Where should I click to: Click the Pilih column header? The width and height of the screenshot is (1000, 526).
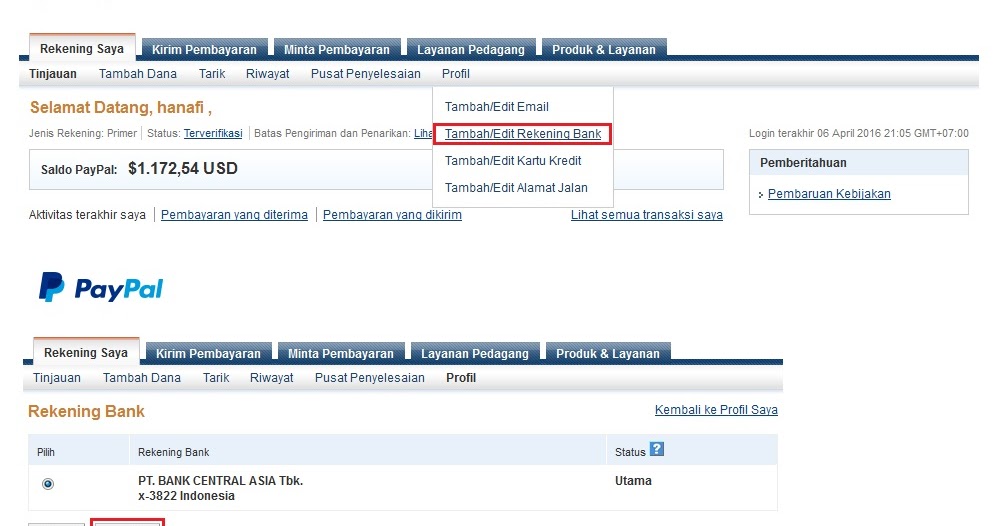click(46, 452)
